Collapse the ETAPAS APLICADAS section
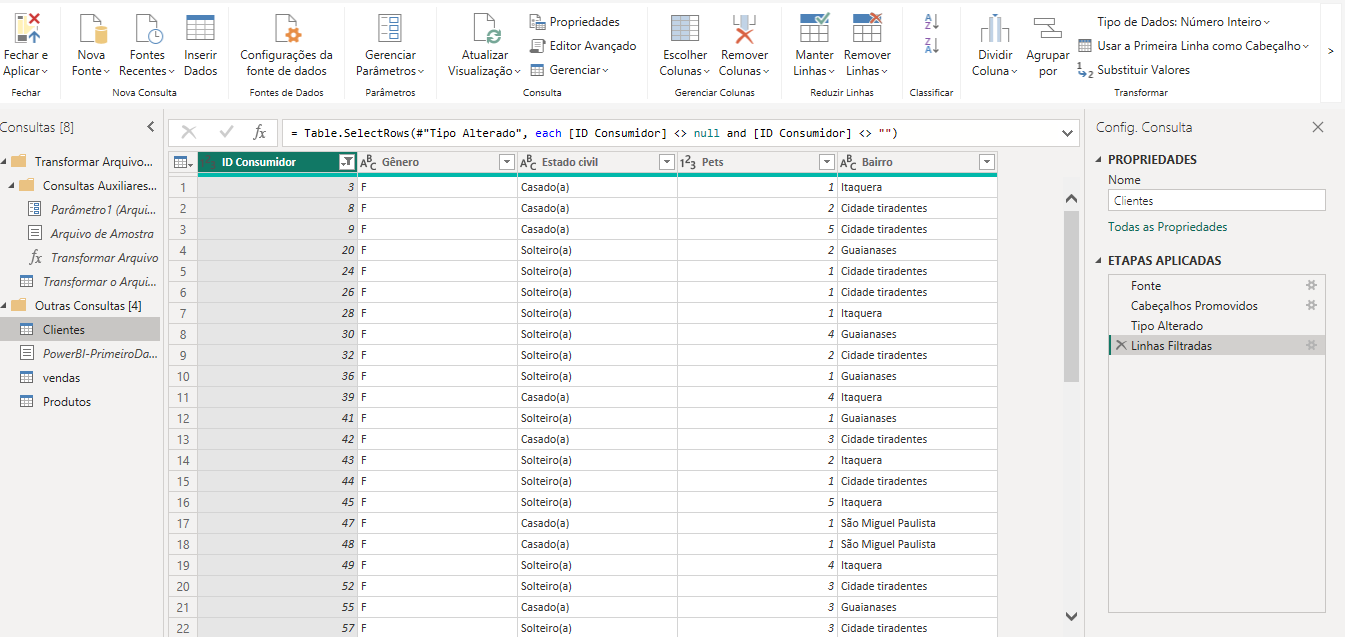This screenshot has width=1345, height=637. coord(1100,261)
